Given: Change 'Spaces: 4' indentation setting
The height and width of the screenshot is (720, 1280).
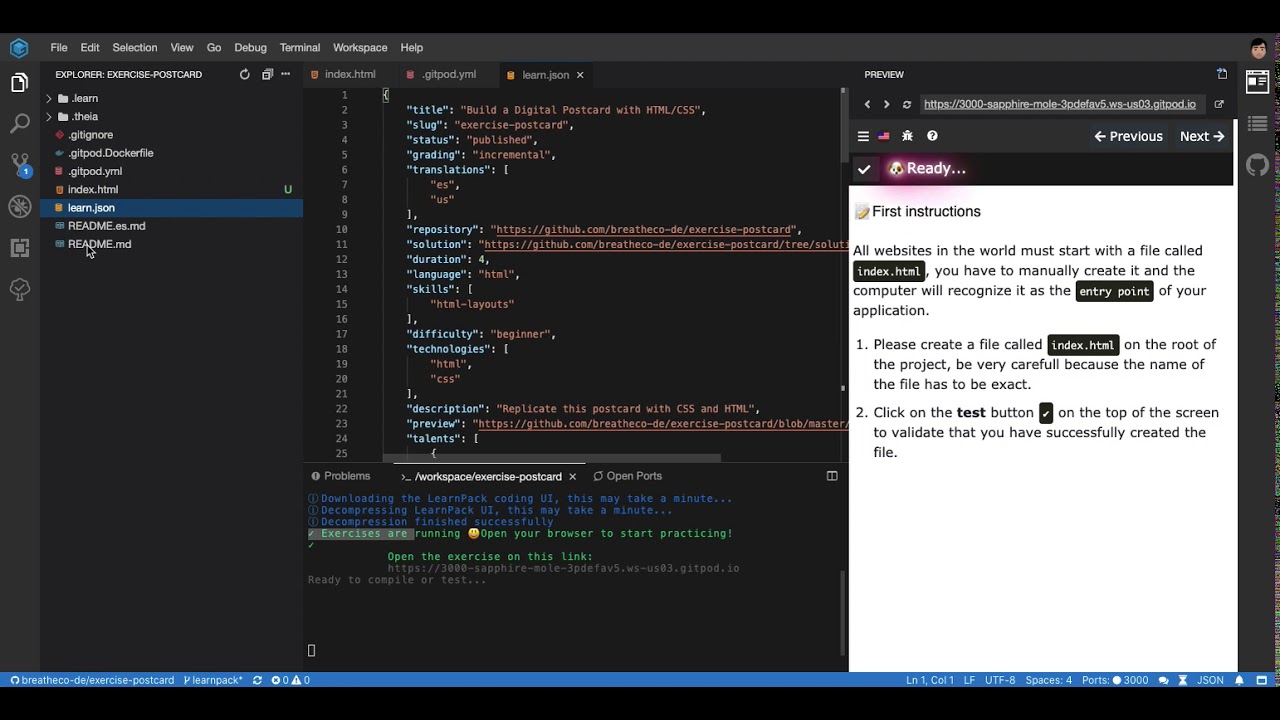Looking at the screenshot, I should tap(1048, 680).
